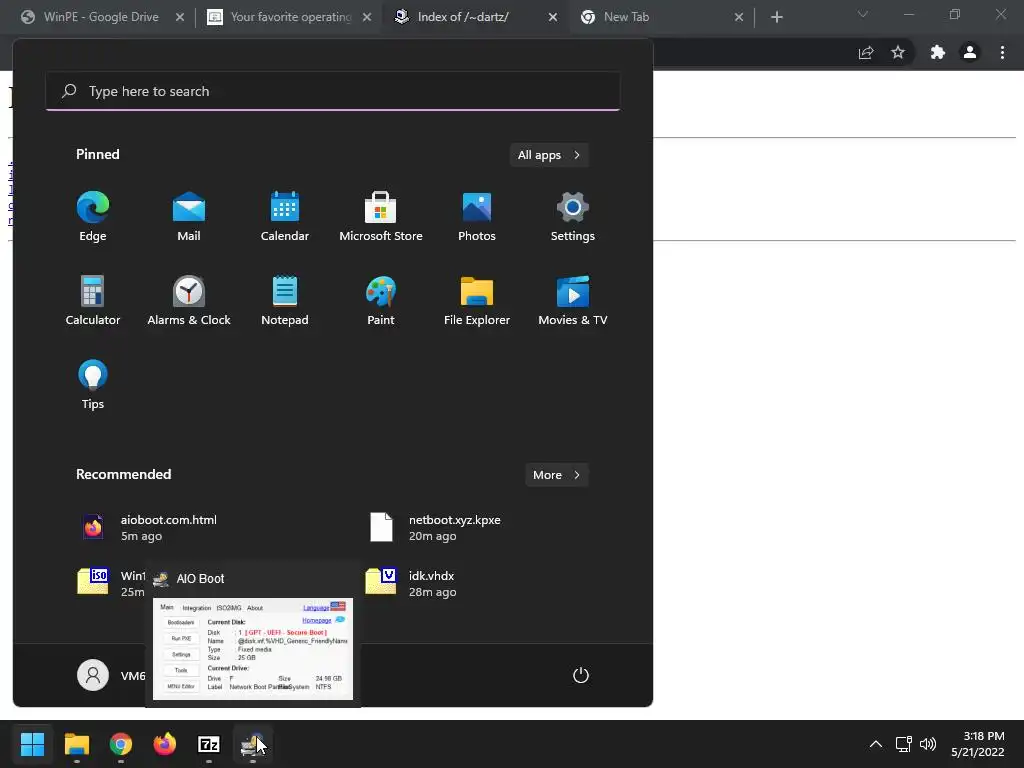1024x768 pixels.
Task: Launch the Paint app
Action: (381, 300)
